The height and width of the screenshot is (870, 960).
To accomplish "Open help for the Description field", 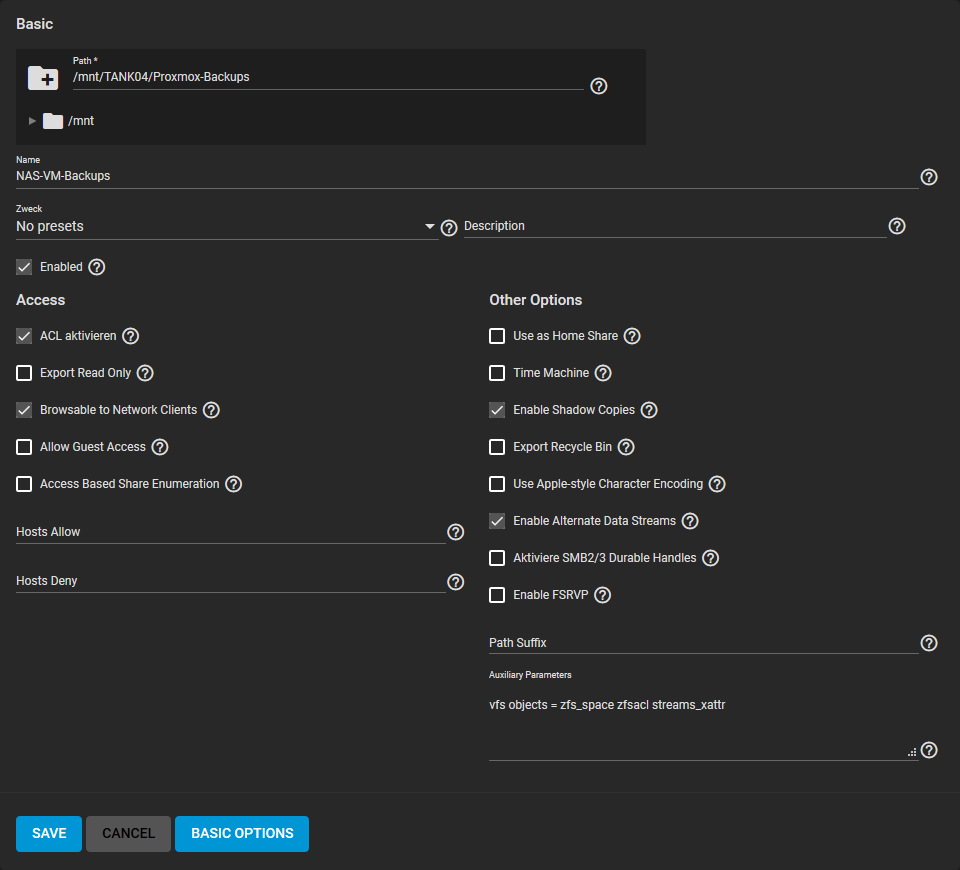I will click(896, 226).
